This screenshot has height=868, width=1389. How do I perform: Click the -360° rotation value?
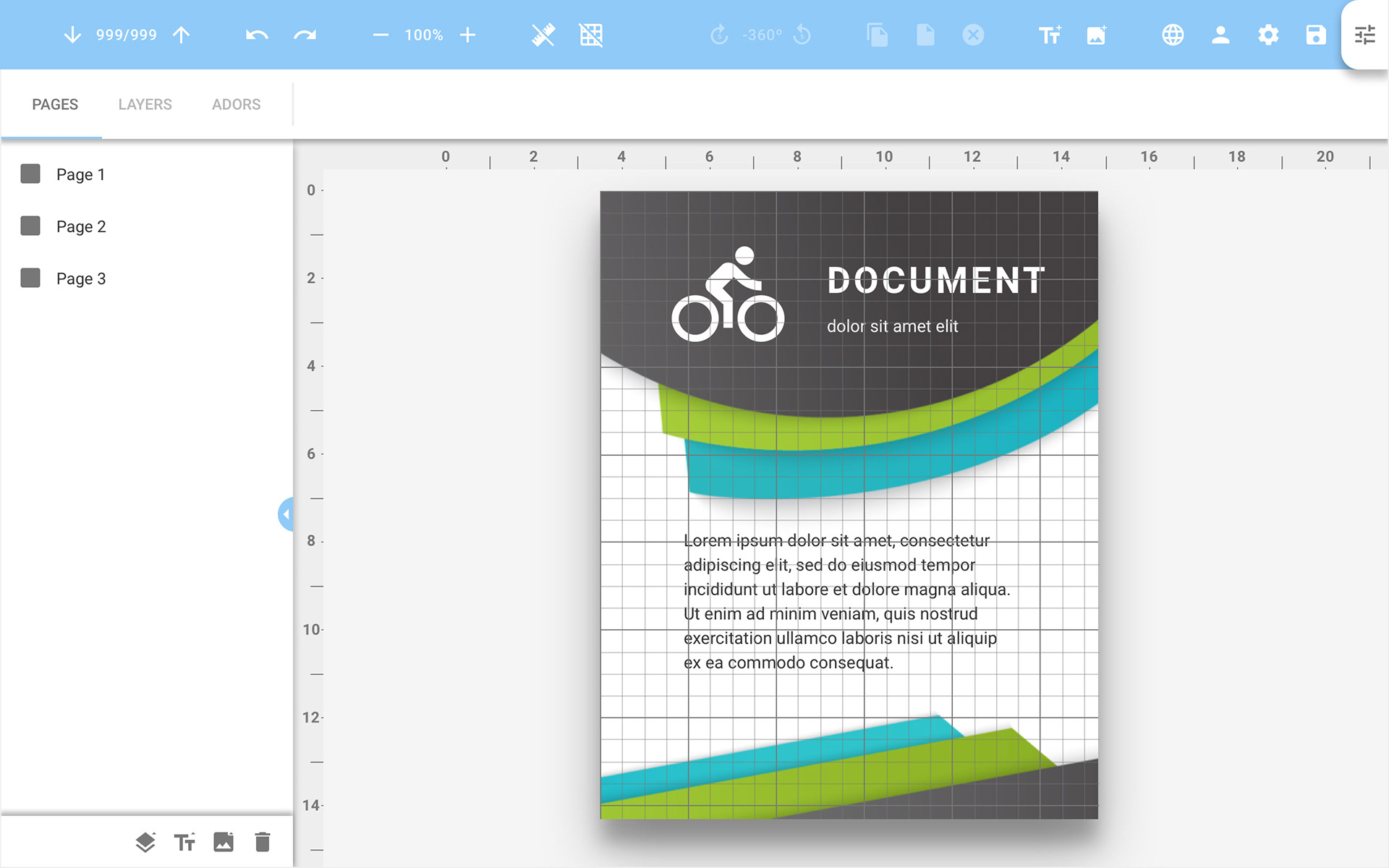762,35
